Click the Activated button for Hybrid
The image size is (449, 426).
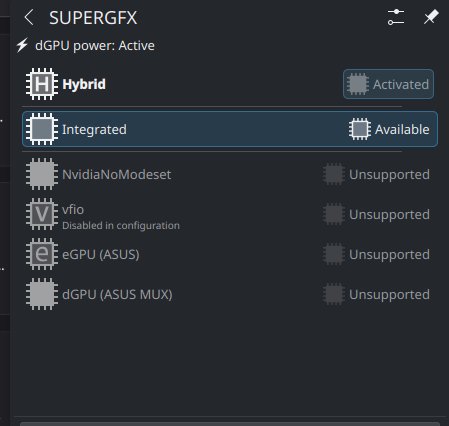388,84
